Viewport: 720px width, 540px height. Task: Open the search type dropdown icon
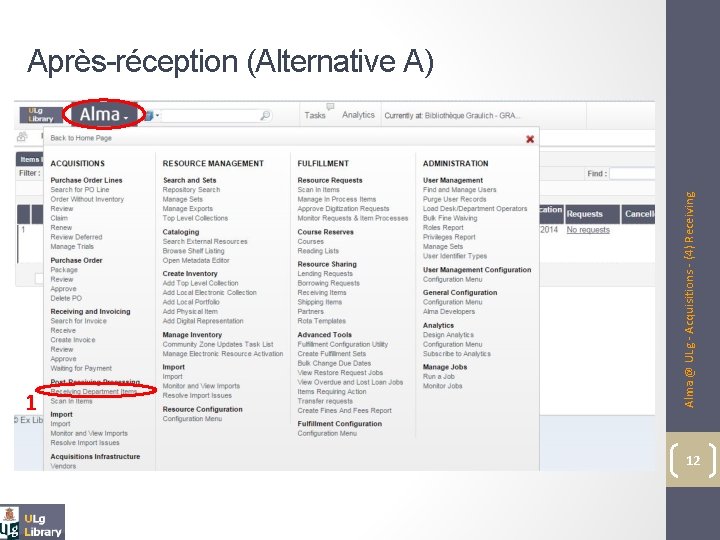(152, 115)
